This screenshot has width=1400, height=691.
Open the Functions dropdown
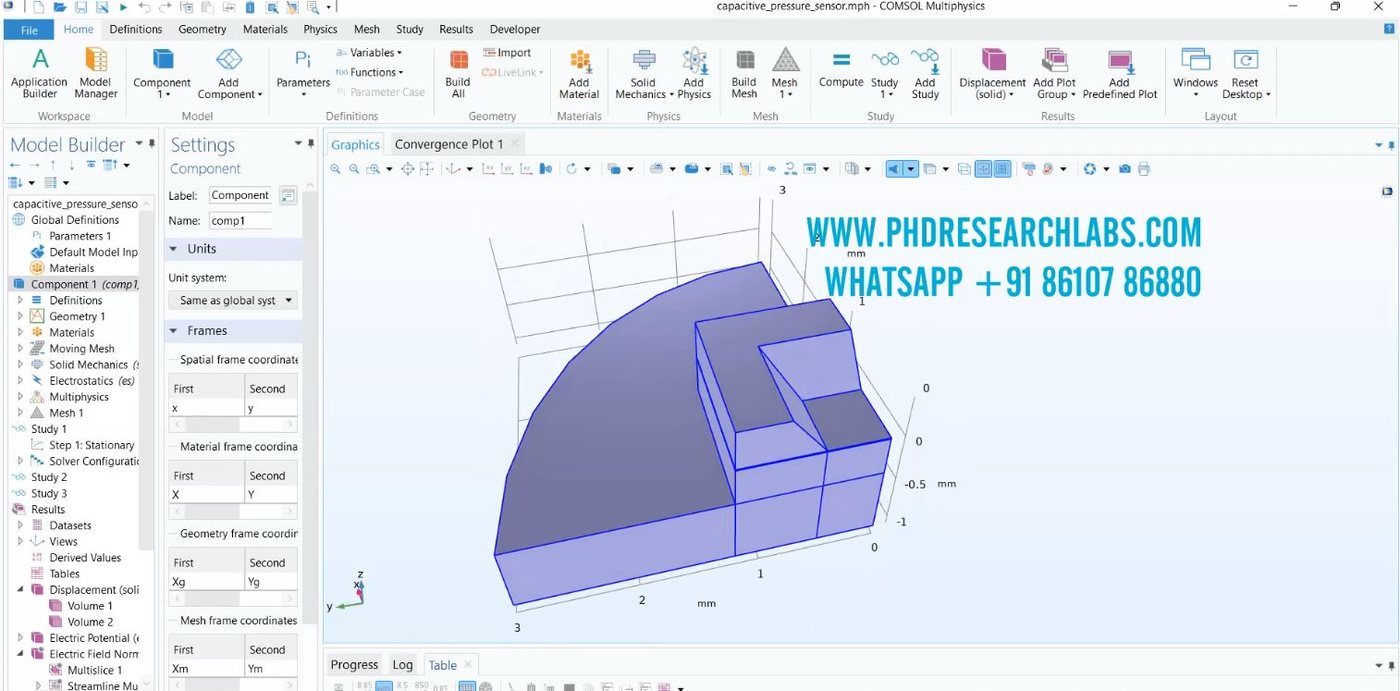pos(369,72)
